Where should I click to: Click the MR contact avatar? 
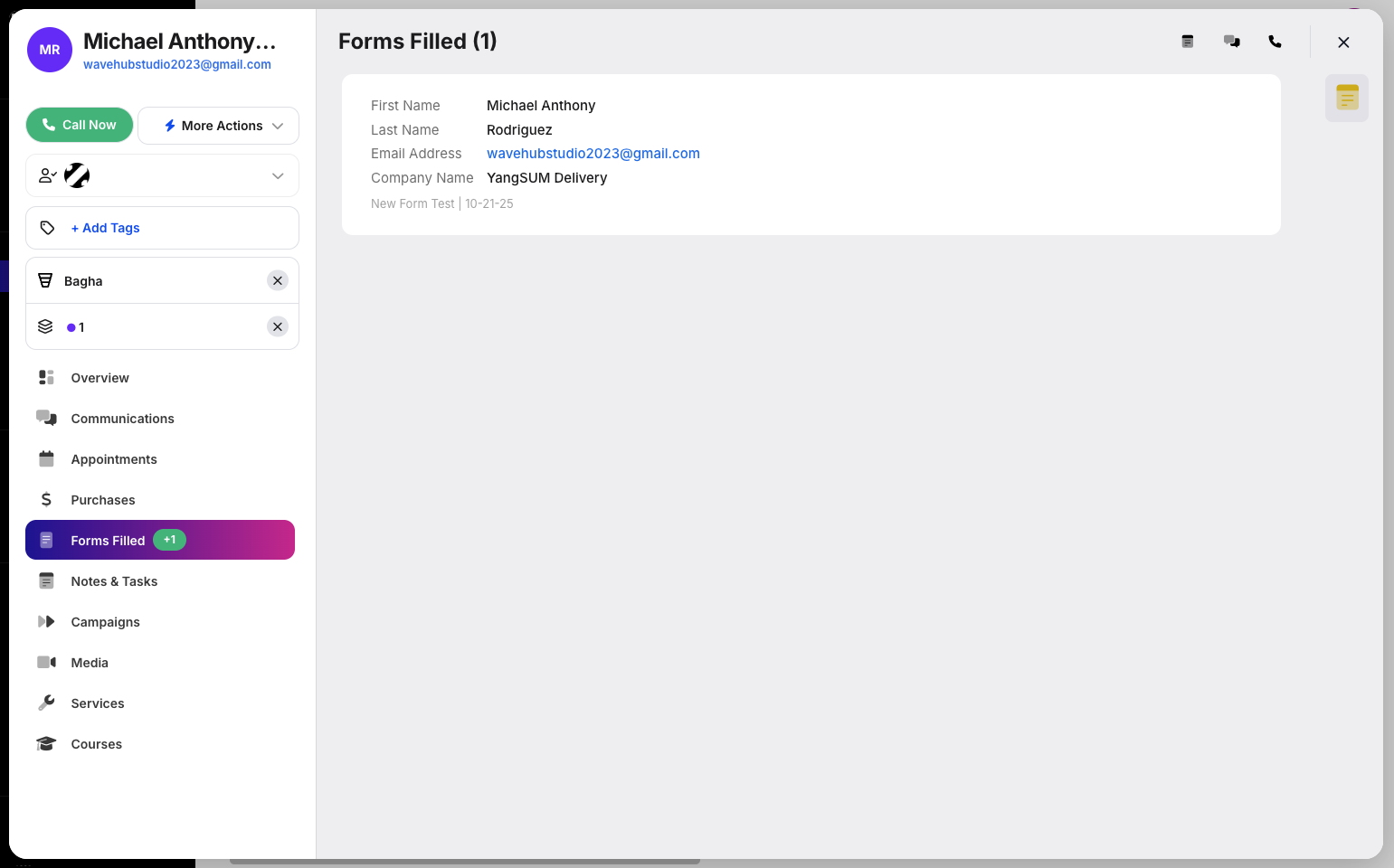coord(50,50)
